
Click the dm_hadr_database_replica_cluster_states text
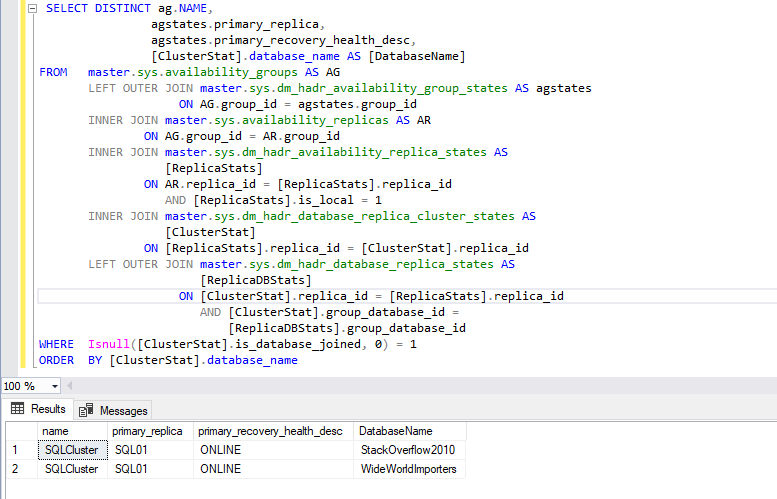click(379, 216)
